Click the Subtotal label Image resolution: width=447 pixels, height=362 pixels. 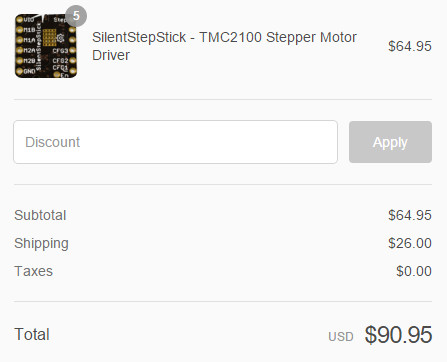[x=40, y=215]
